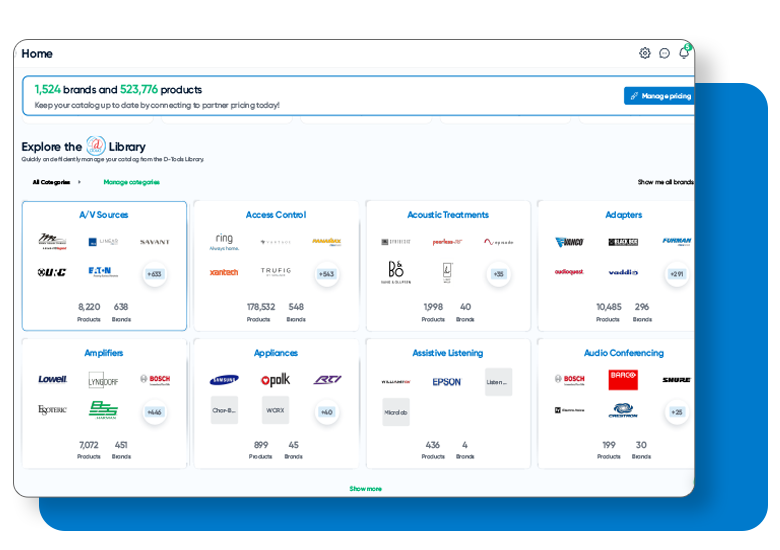Show +291 more Adapters brands
780x550 pixels.
tap(677, 274)
